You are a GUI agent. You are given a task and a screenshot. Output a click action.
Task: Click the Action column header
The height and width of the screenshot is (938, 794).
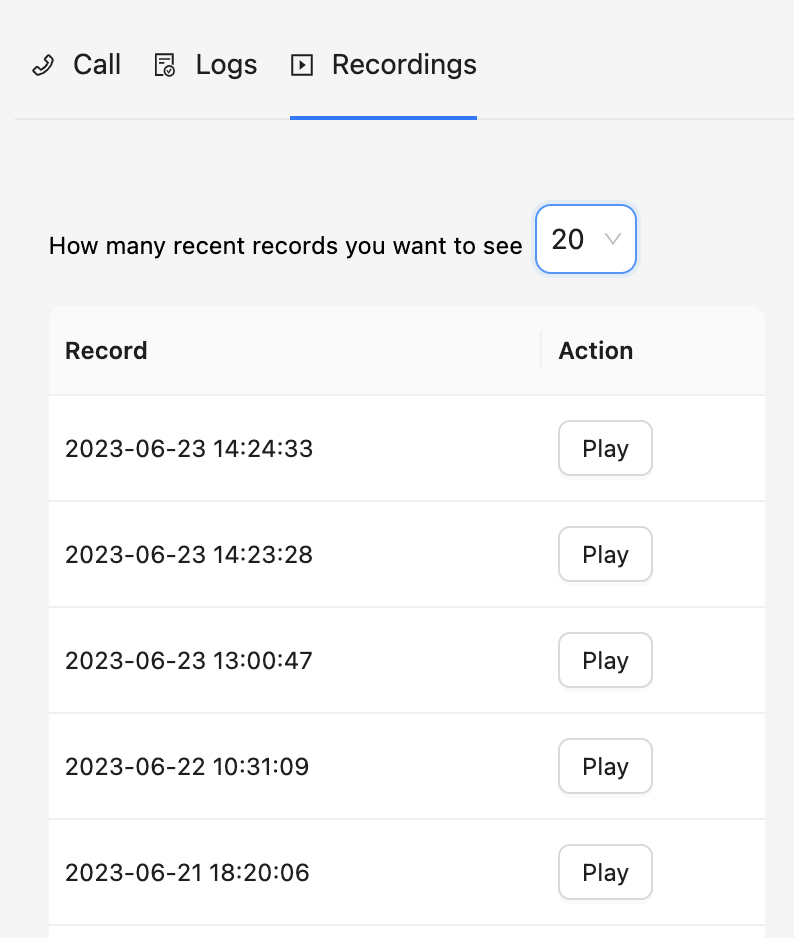coord(596,351)
